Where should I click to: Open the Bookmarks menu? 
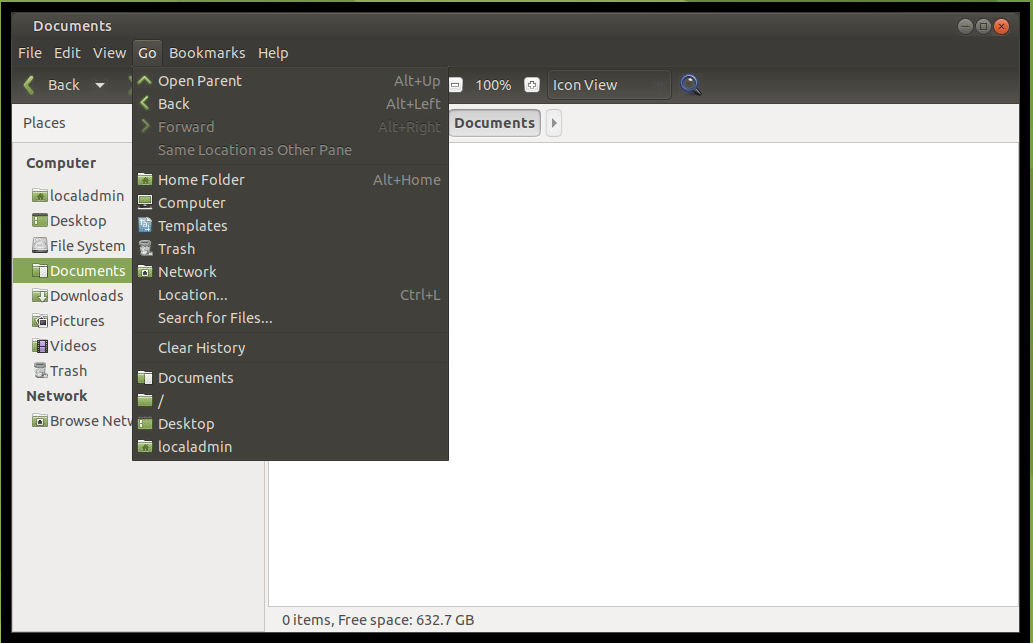click(207, 53)
